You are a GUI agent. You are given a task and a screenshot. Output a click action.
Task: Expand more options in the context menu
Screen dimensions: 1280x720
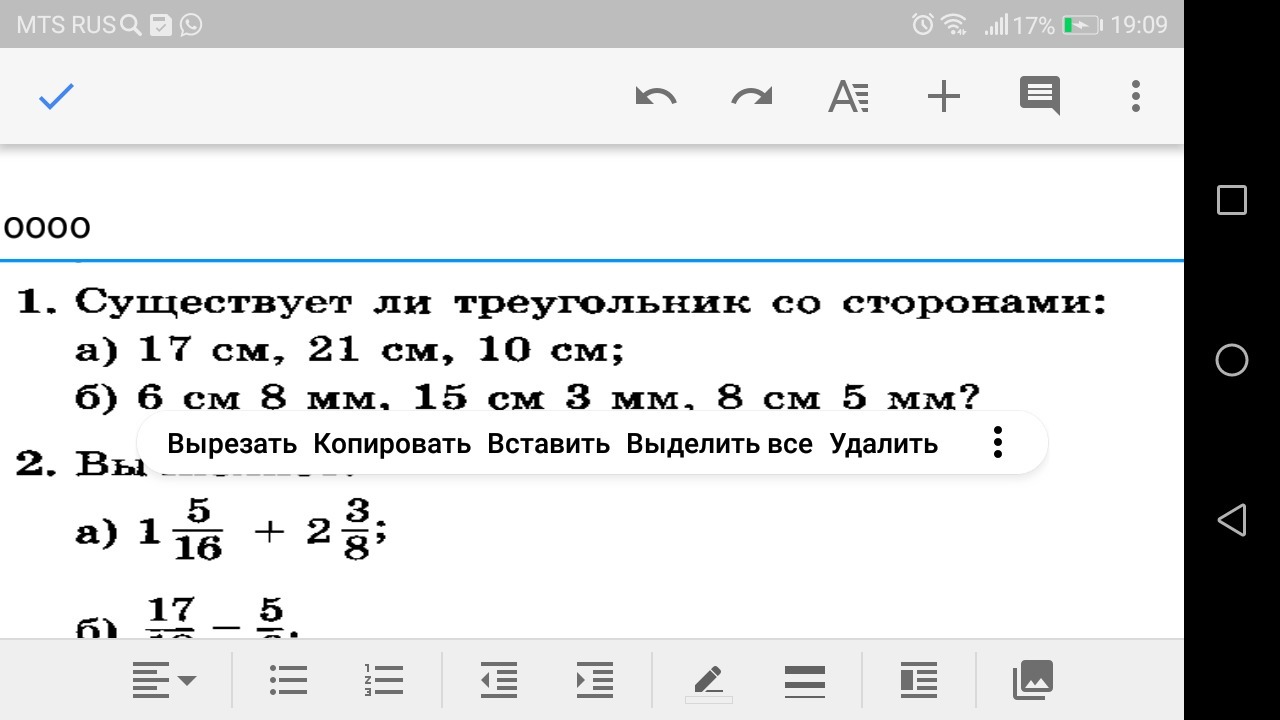[x=997, y=441]
